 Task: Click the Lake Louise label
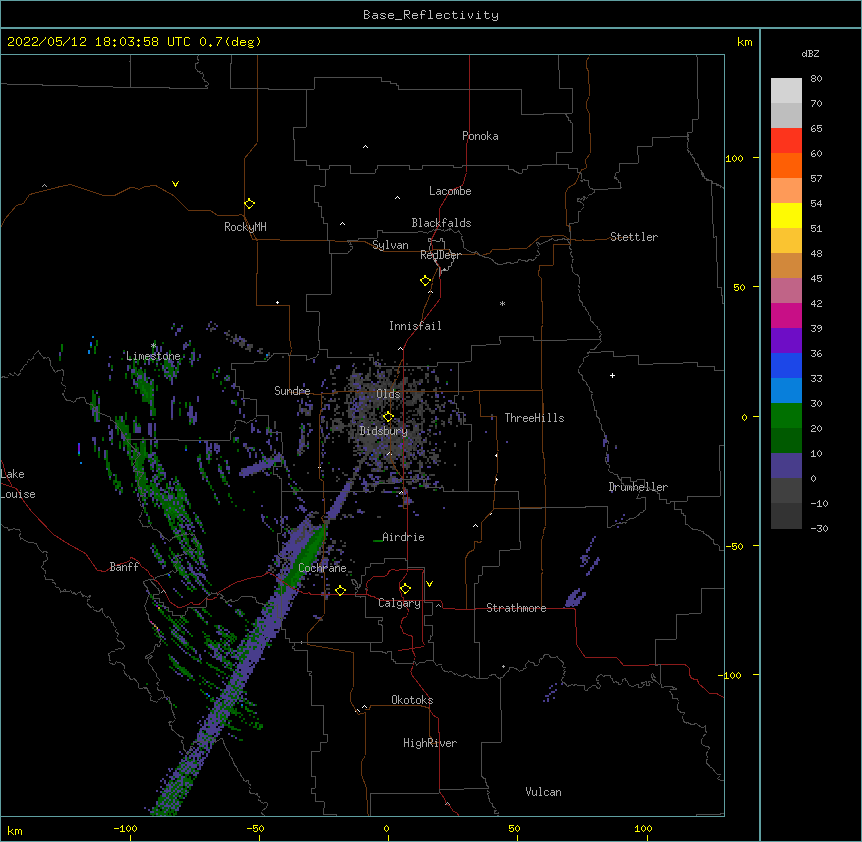18,484
